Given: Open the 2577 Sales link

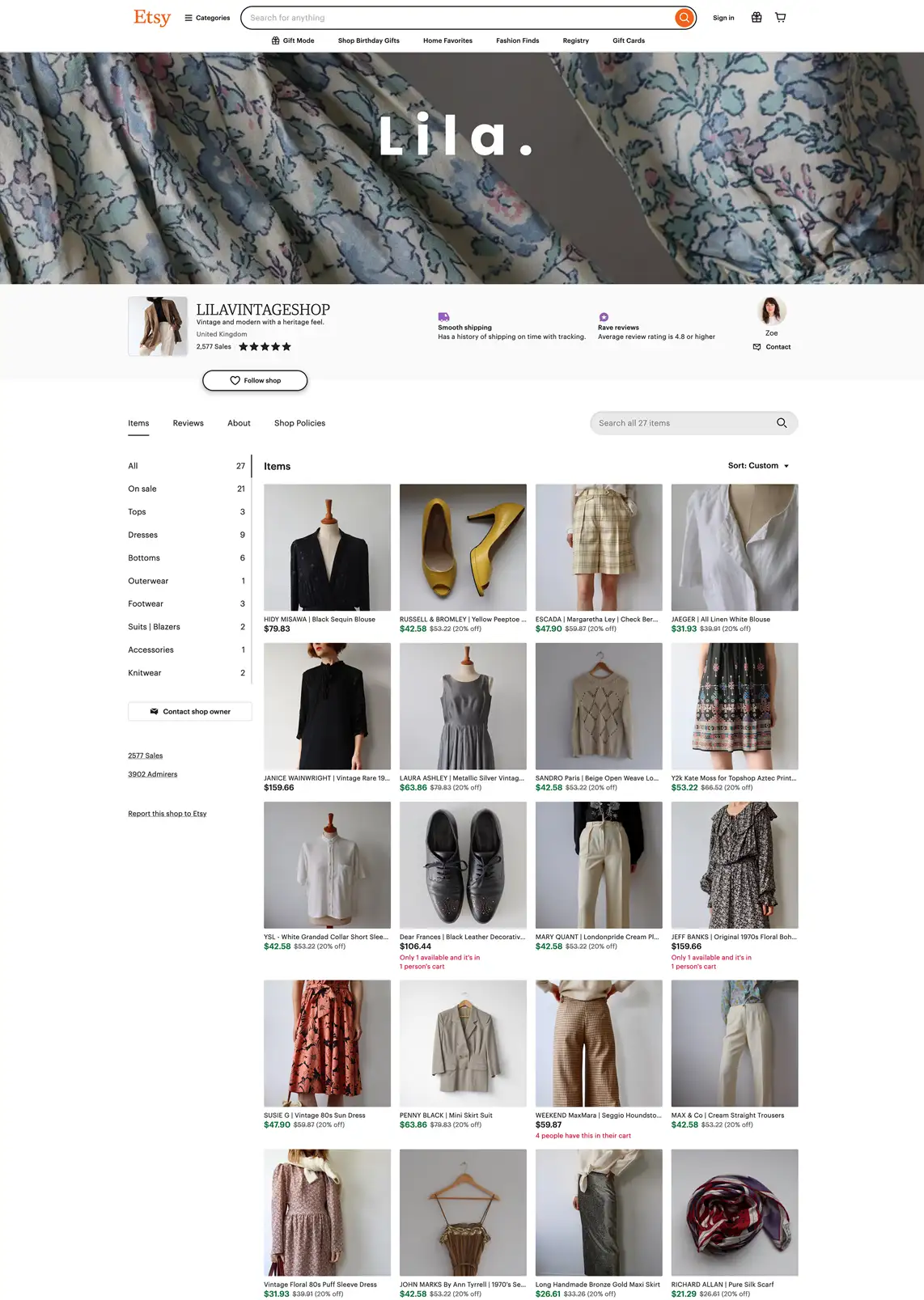Looking at the screenshot, I should click(x=146, y=756).
